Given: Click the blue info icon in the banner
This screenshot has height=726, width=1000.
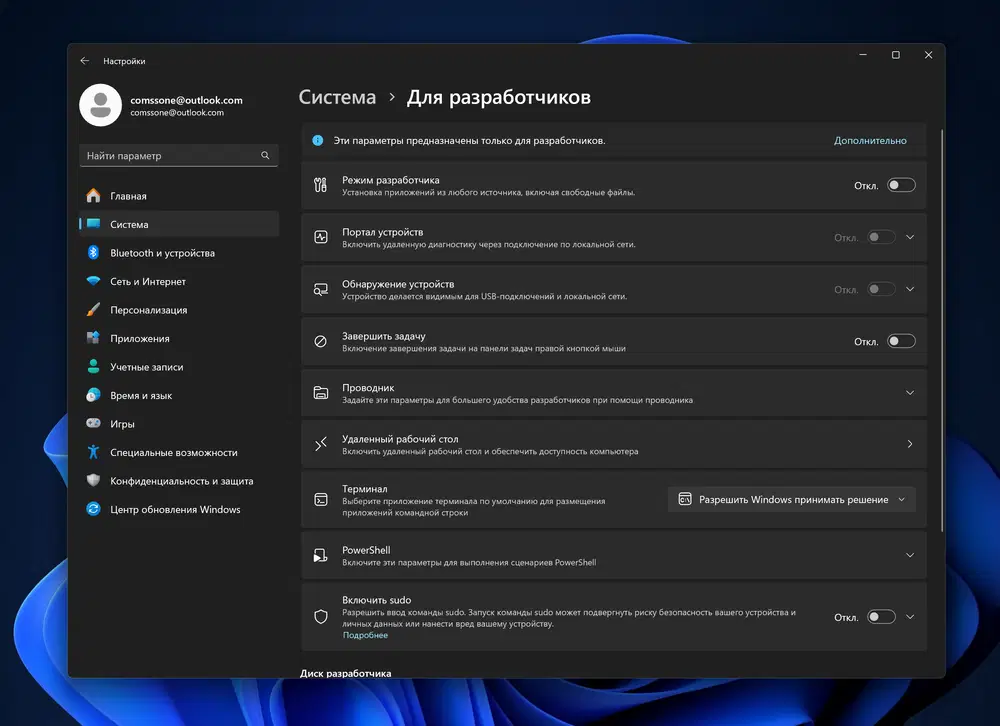Looking at the screenshot, I should point(318,140).
